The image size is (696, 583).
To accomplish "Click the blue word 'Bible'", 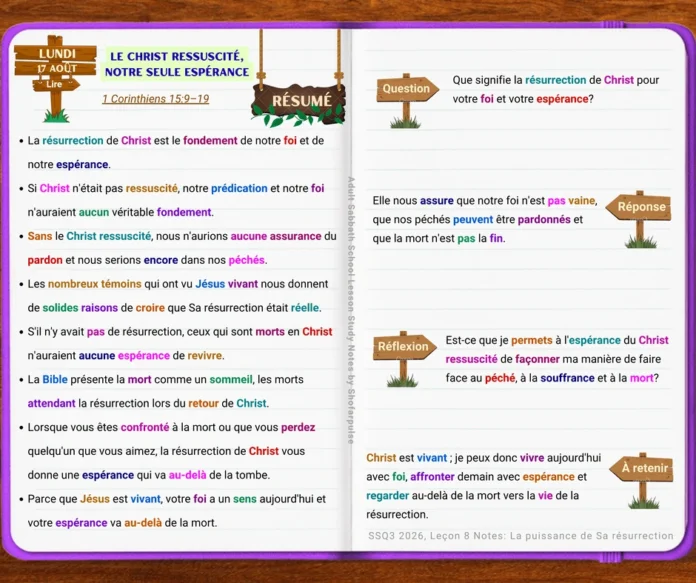I will pos(55,380).
